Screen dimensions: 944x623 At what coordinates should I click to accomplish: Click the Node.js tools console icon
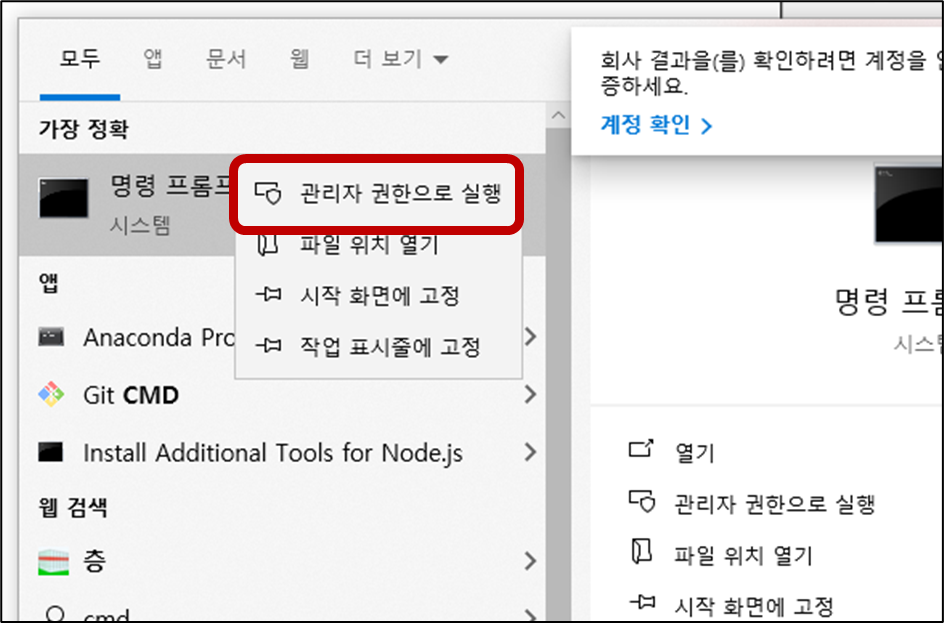51,452
